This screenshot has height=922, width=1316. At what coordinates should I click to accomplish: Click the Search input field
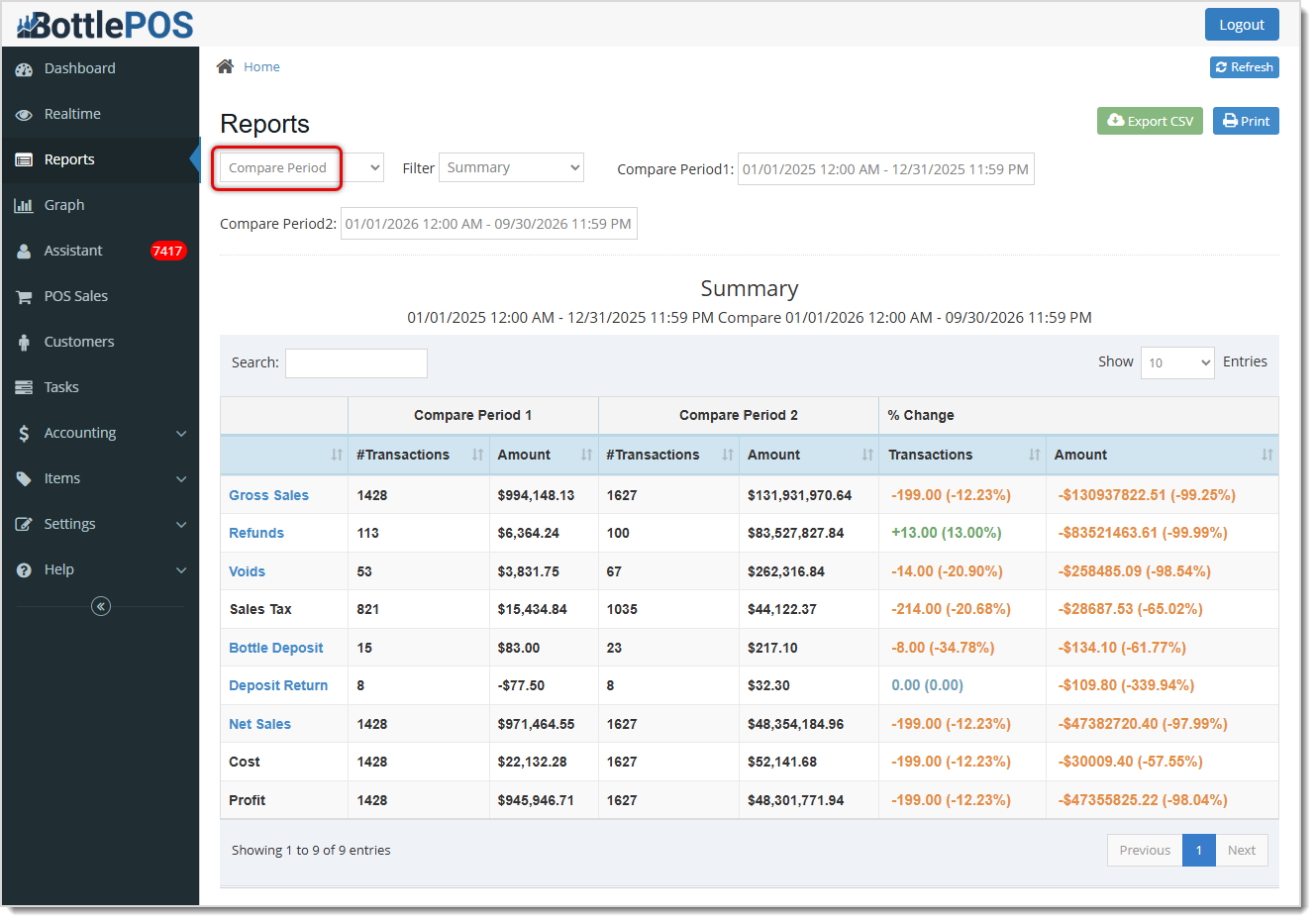[356, 363]
